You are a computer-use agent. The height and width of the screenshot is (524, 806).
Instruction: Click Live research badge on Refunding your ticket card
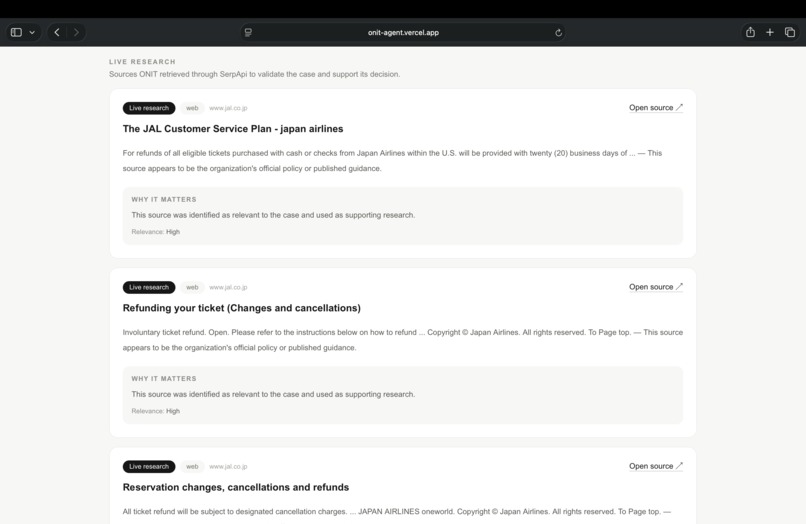coord(149,287)
